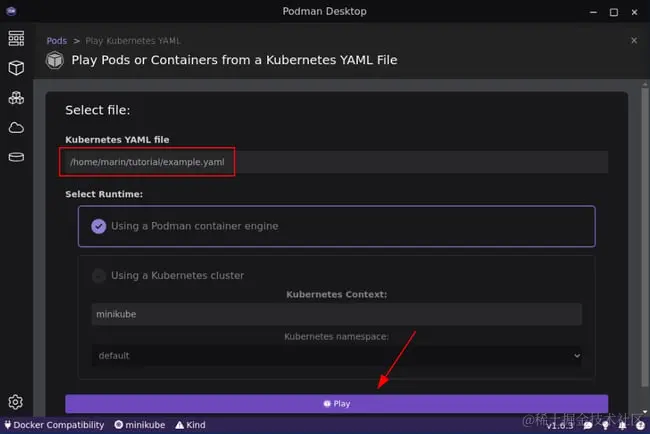Viewport: 650px width, 434px height.
Task: Open the Images cloud sidebar icon
Action: click(16, 128)
